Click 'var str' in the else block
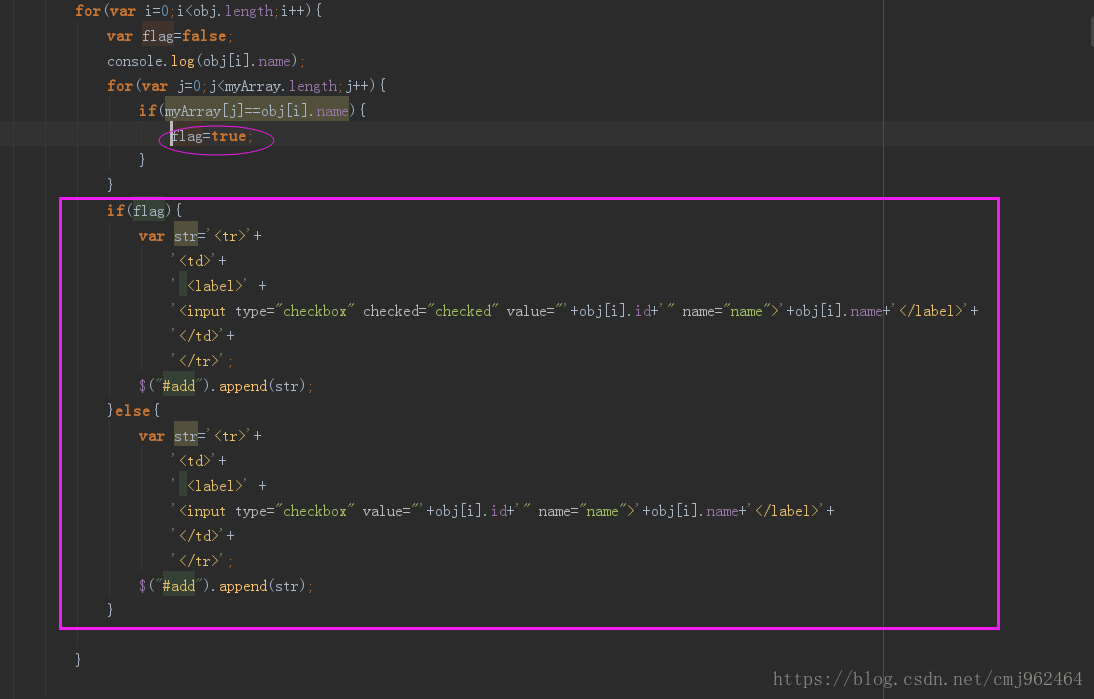Image resolution: width=1094 pixels, height=699 pixels. tap(167, 437)
